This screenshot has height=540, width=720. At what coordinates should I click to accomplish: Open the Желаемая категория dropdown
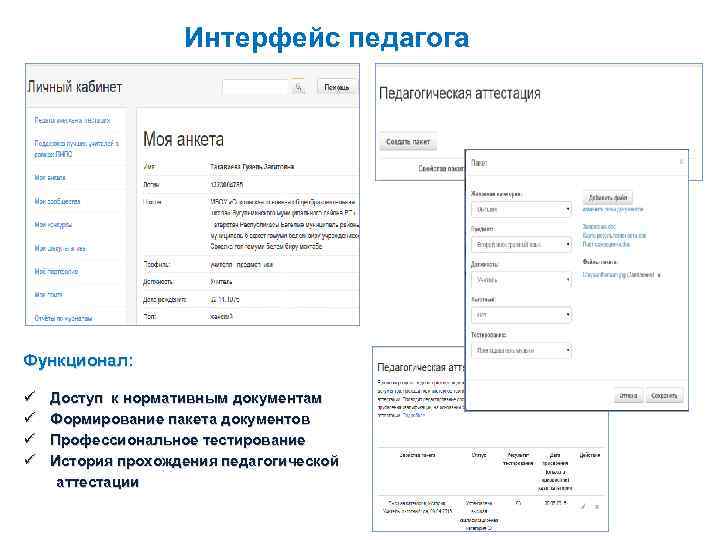tap(521, 209)
